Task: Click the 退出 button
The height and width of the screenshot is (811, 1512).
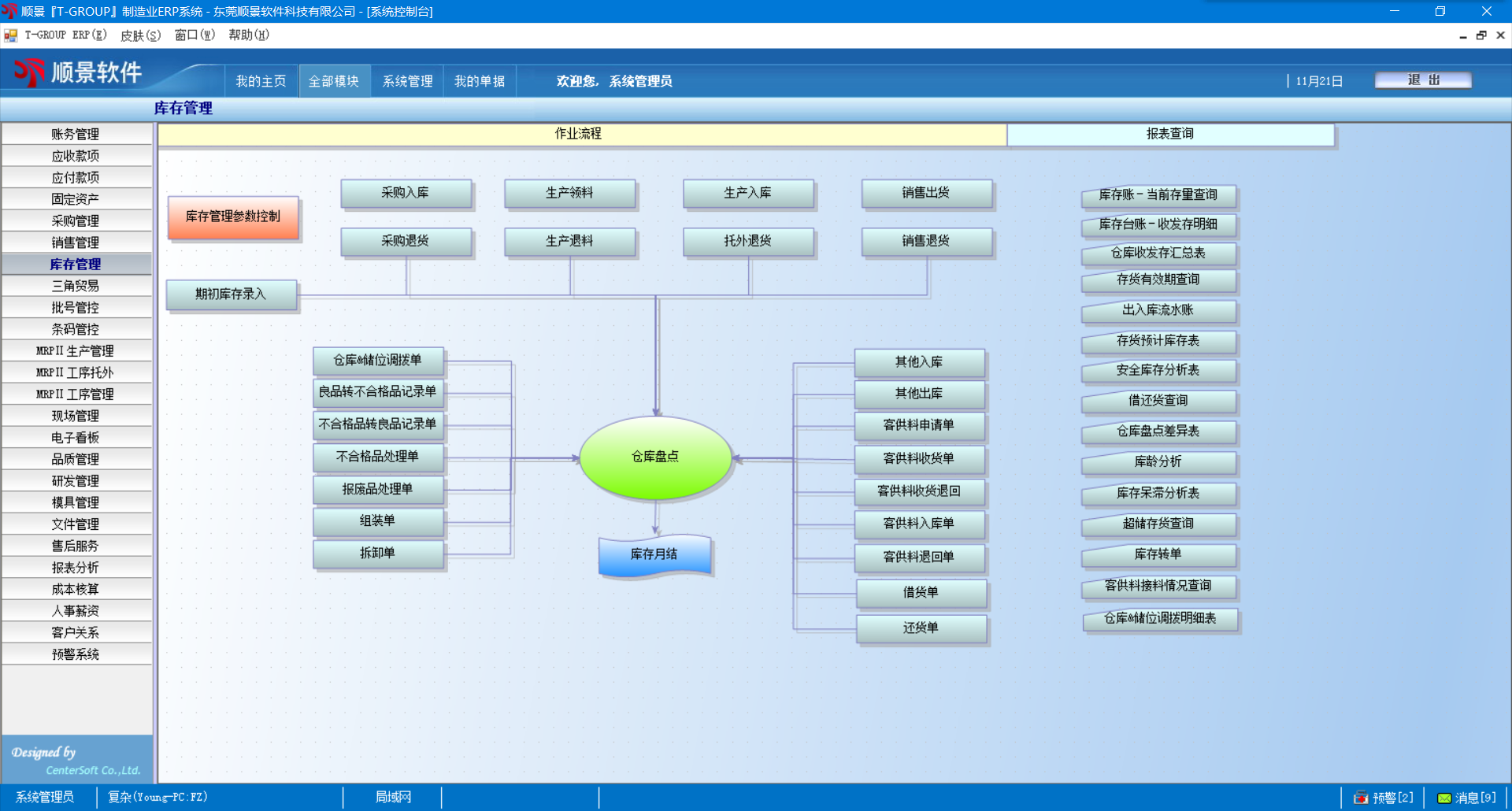Action: [x=1423, y=80]
